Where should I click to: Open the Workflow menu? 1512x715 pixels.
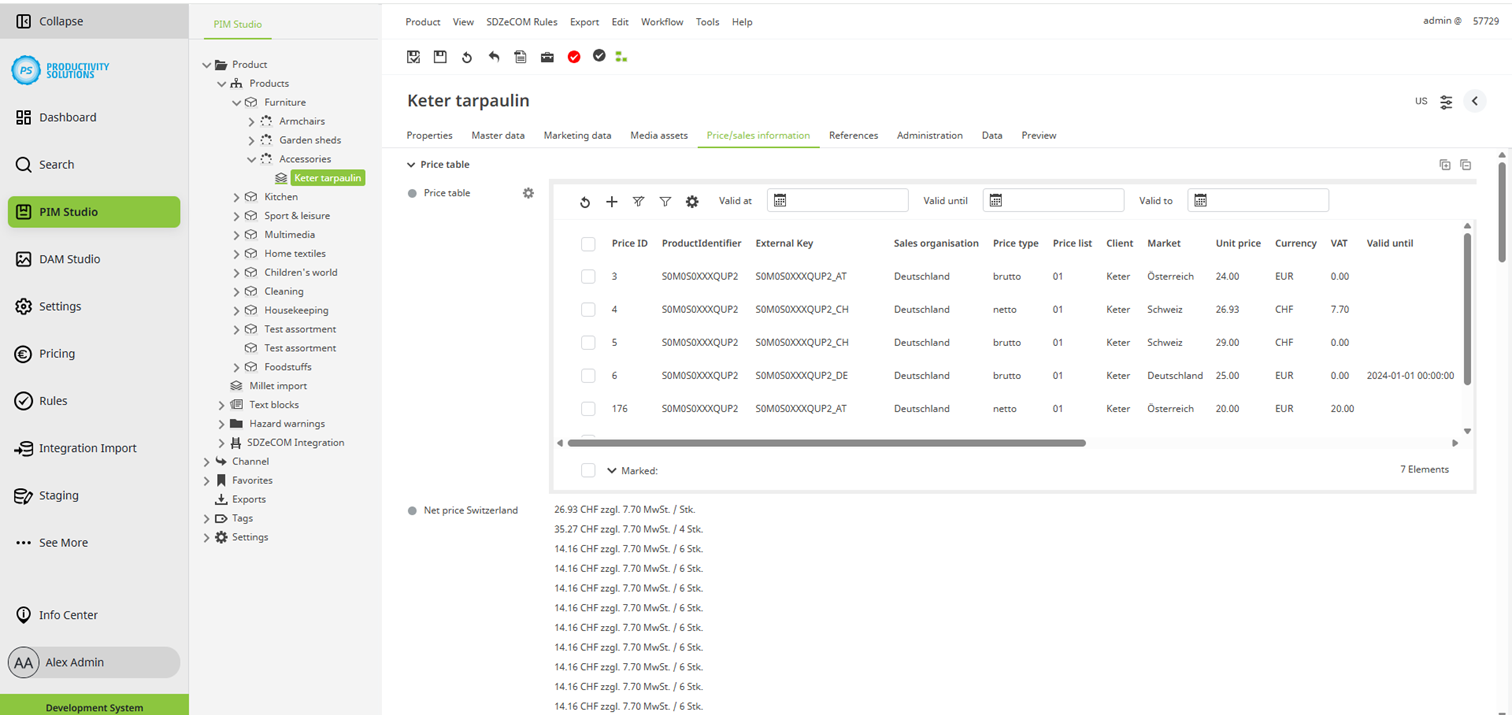[x=662, y=21]
